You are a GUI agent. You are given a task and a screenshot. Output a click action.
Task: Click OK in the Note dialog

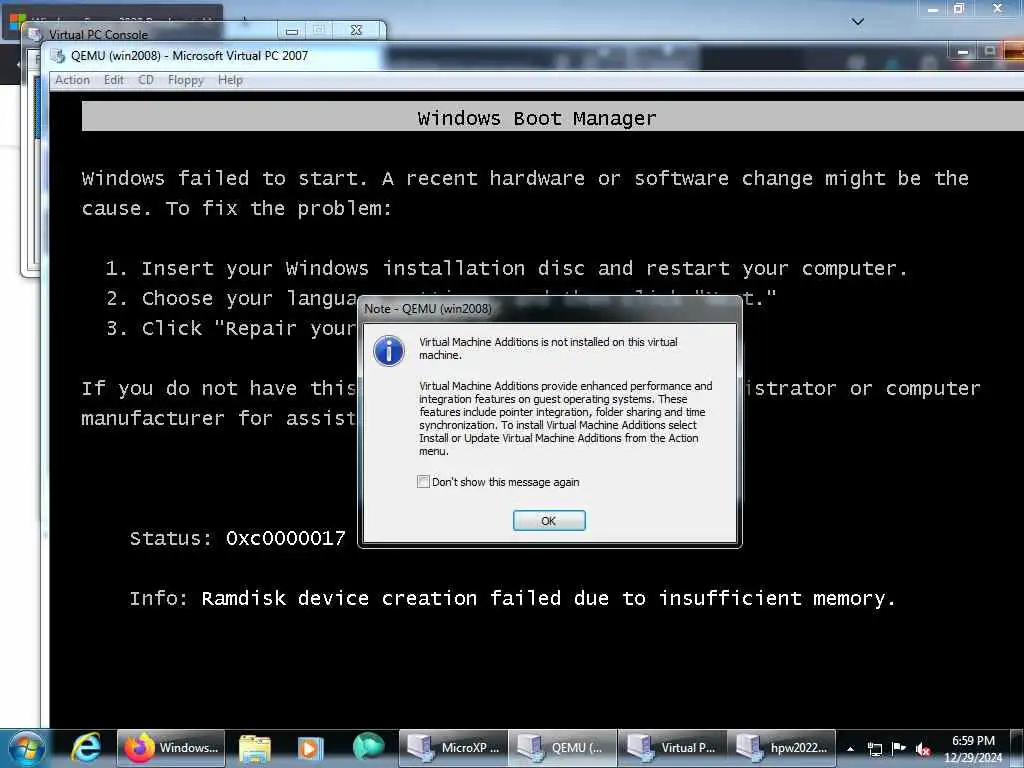(x=549, y=520)
